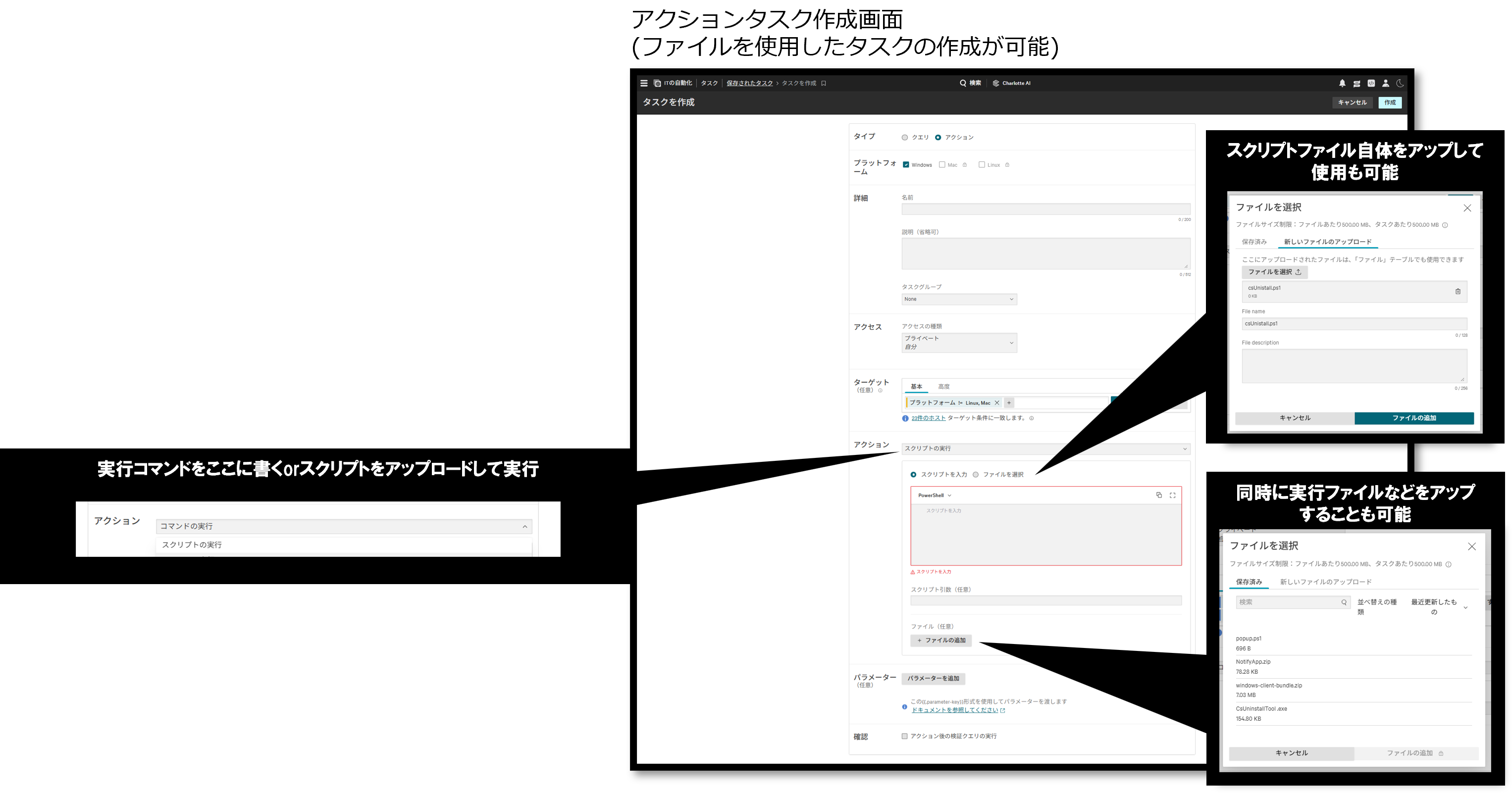This screenshot has width=1512, height=793.
Task: Open the hamburger navigation menu
Action: 644,83
